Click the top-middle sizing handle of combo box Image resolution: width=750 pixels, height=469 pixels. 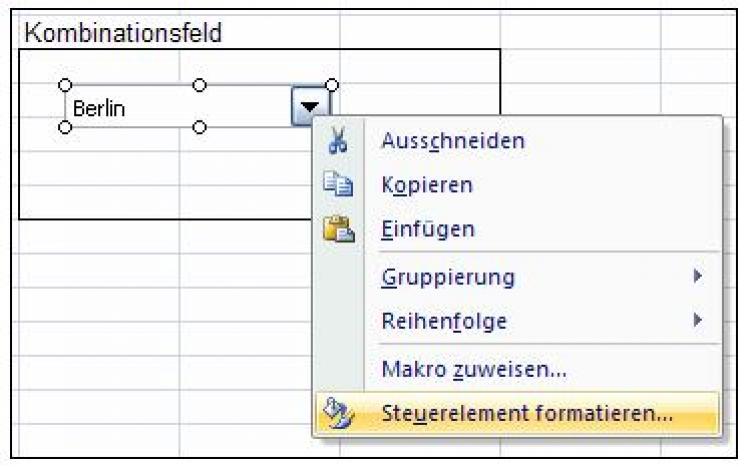pos(199,85)
